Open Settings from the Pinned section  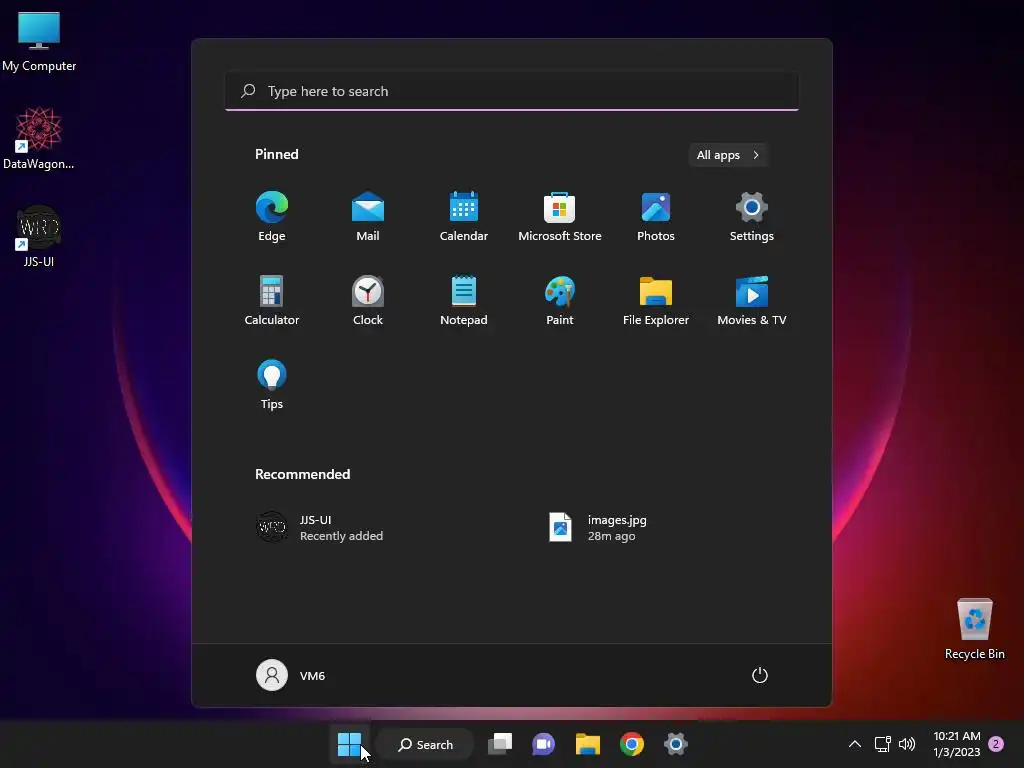752,217
